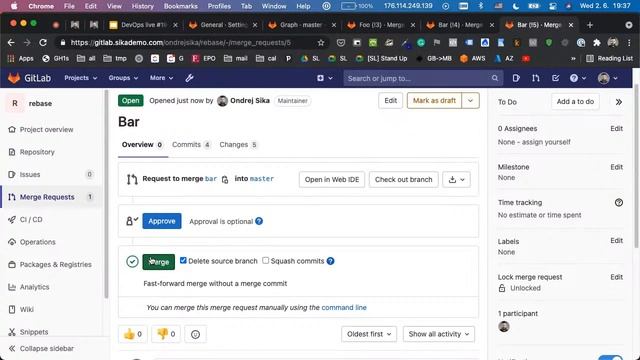
Task: Open Chrome extensions puzzle icon
Action: (597, 42)
